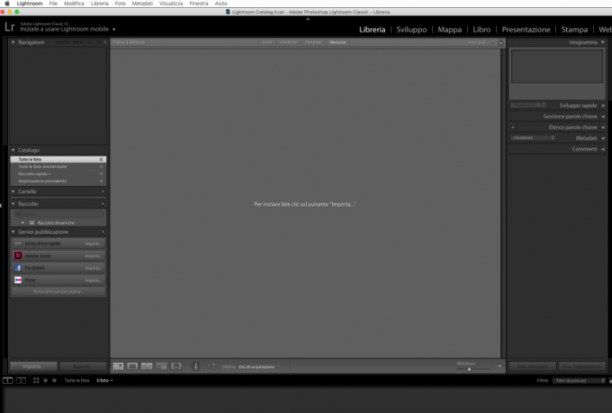Open the Metadati menu in menu bar

(142, 3)
